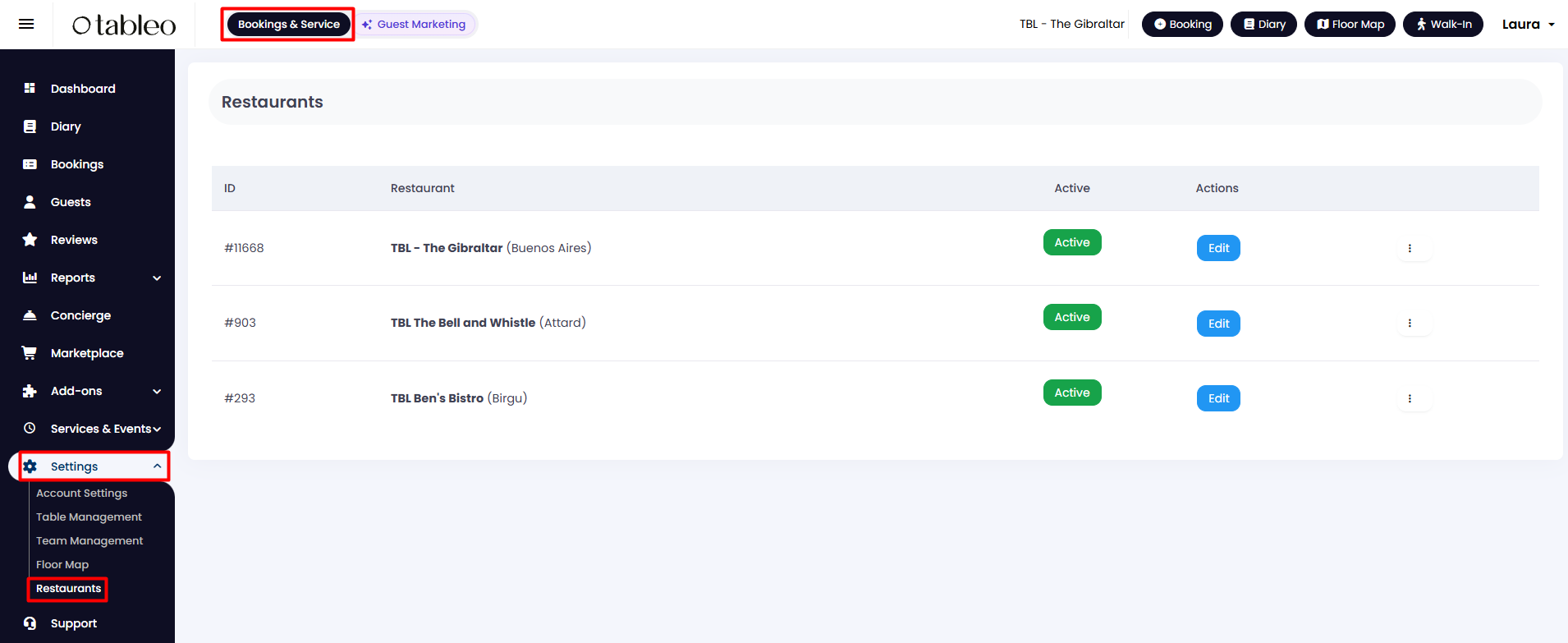This screenshot has height=643, width=1568.
Task: Open Team Management submenu item
Action: 89,540
